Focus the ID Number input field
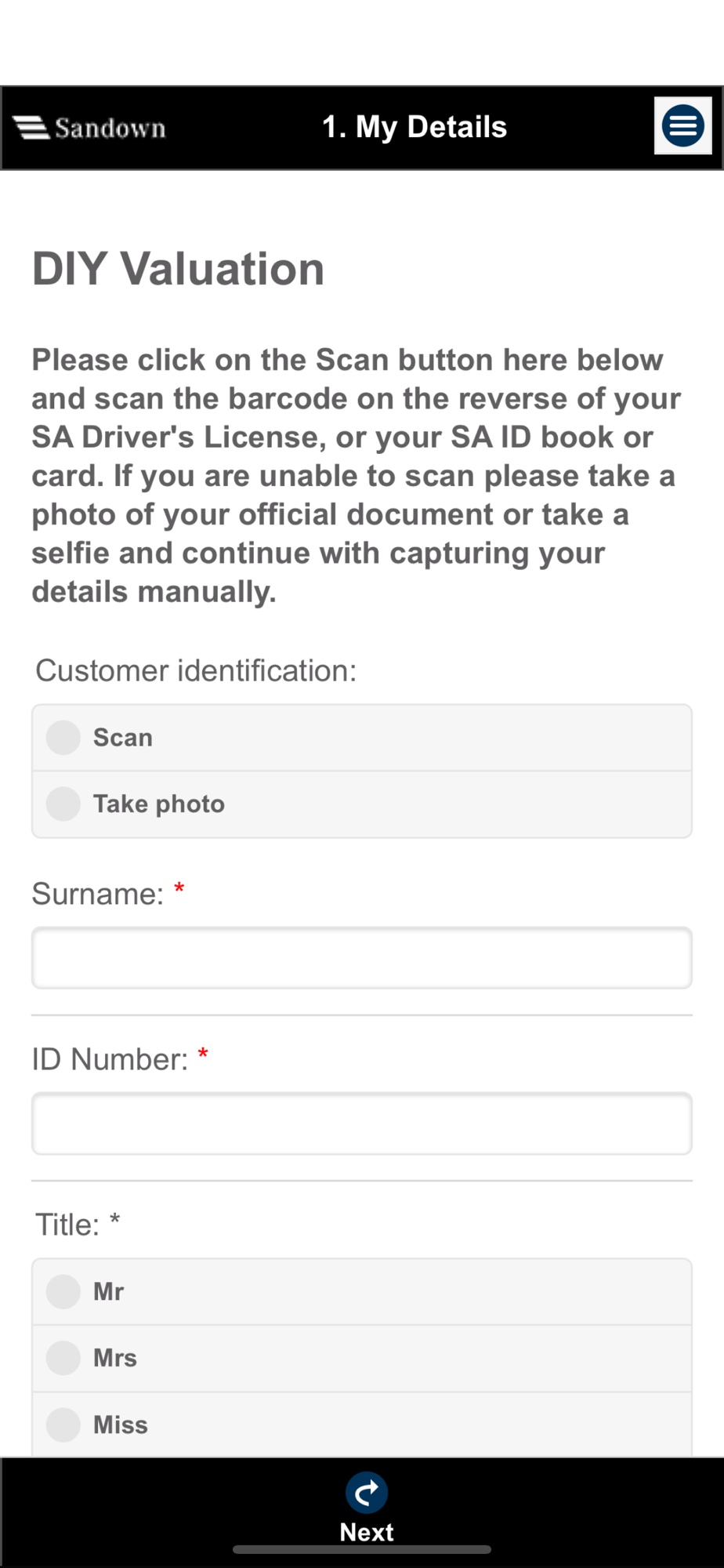The image size is (724, 1568). 362,1123
